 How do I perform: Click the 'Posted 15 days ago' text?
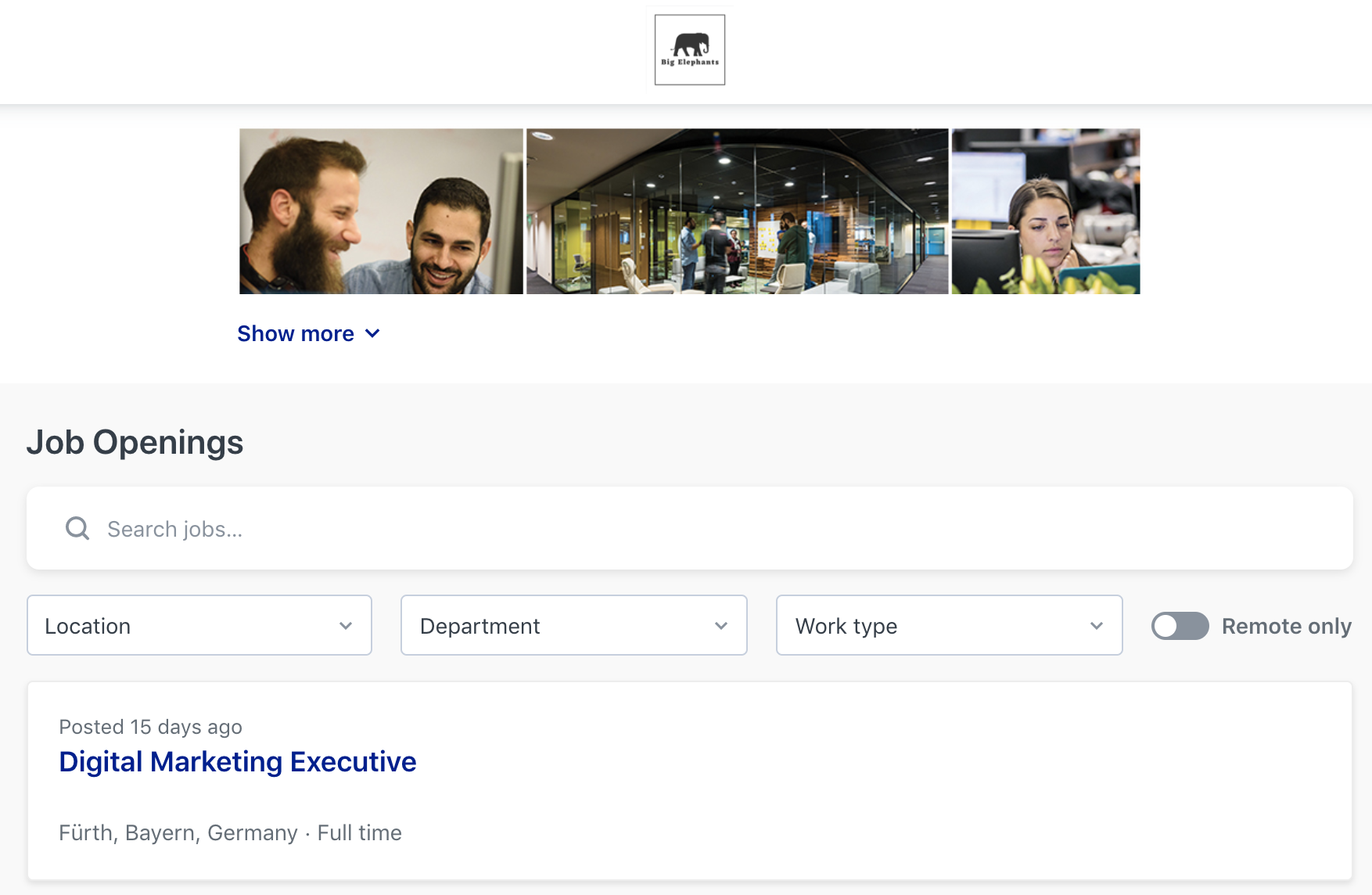[x=151, y=727]
